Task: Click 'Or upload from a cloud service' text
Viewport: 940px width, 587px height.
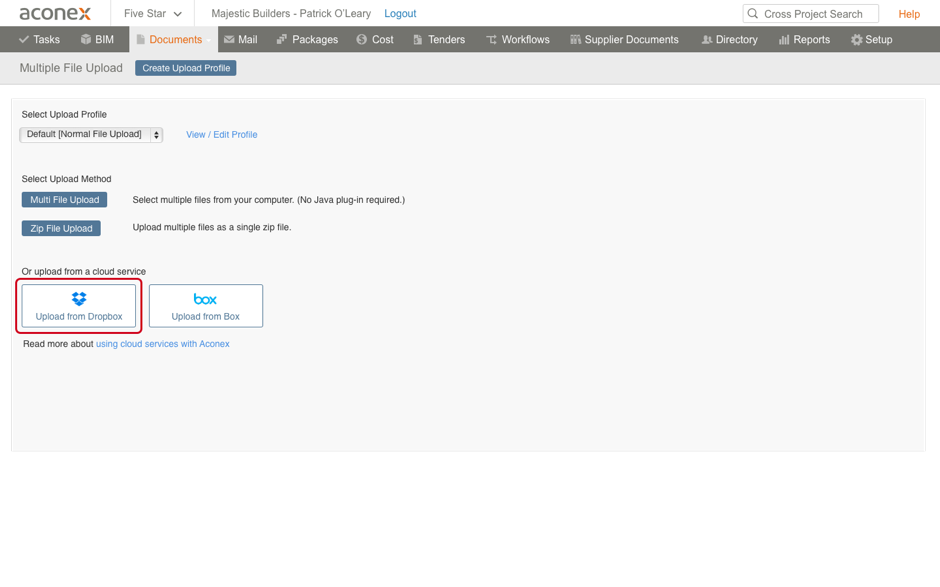Action: pyautogui.click(x=84, y=272)
